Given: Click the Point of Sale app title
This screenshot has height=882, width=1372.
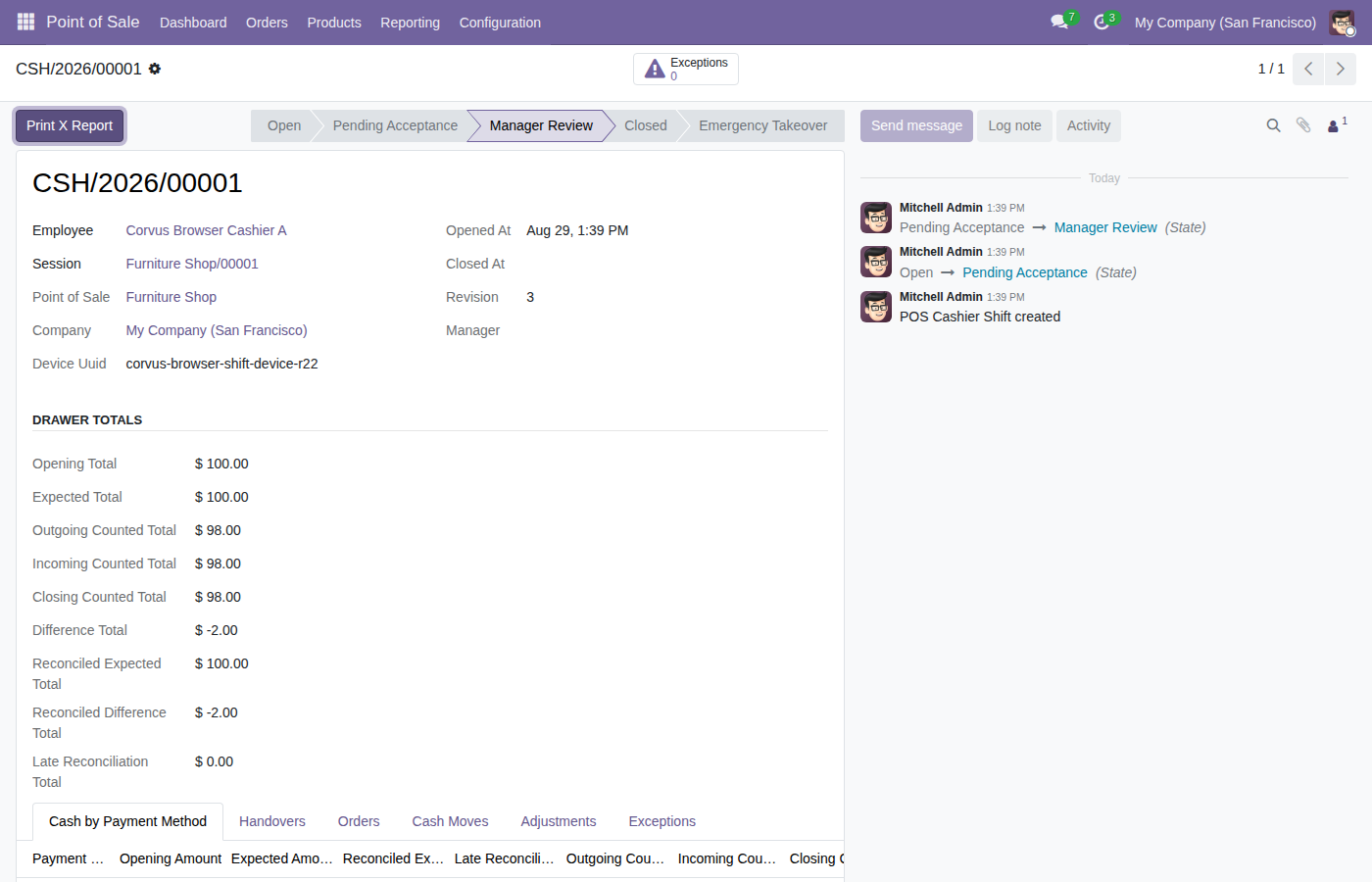Looking at the screenshot, I should point(93,22).
